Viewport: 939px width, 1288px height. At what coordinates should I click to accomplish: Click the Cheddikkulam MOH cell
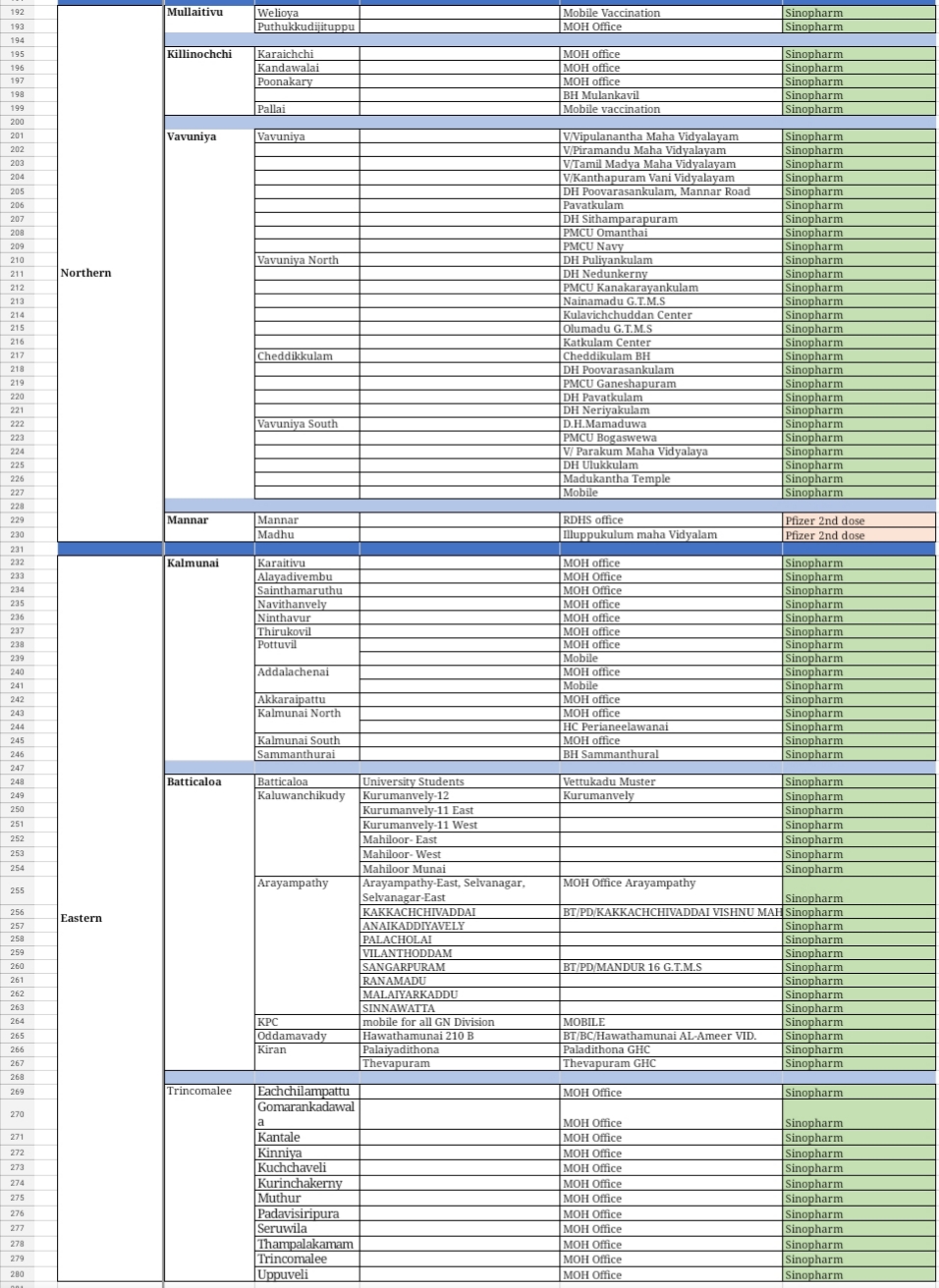(x=307, y=356)
